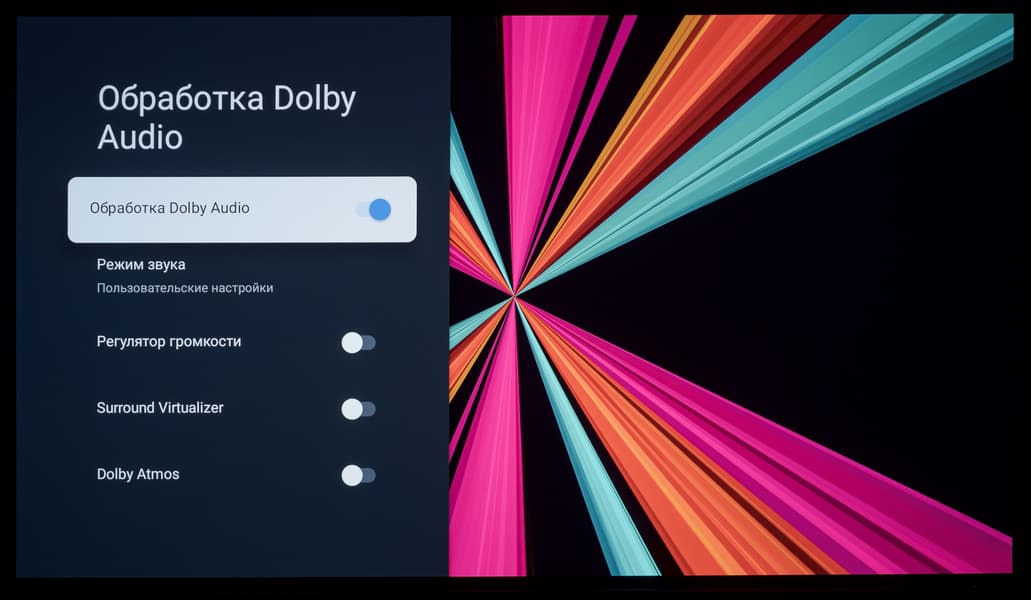Click the Обработка Dolby Audio page title
This screenshot has width=1031, height=600.
click(x=227, y=118)
